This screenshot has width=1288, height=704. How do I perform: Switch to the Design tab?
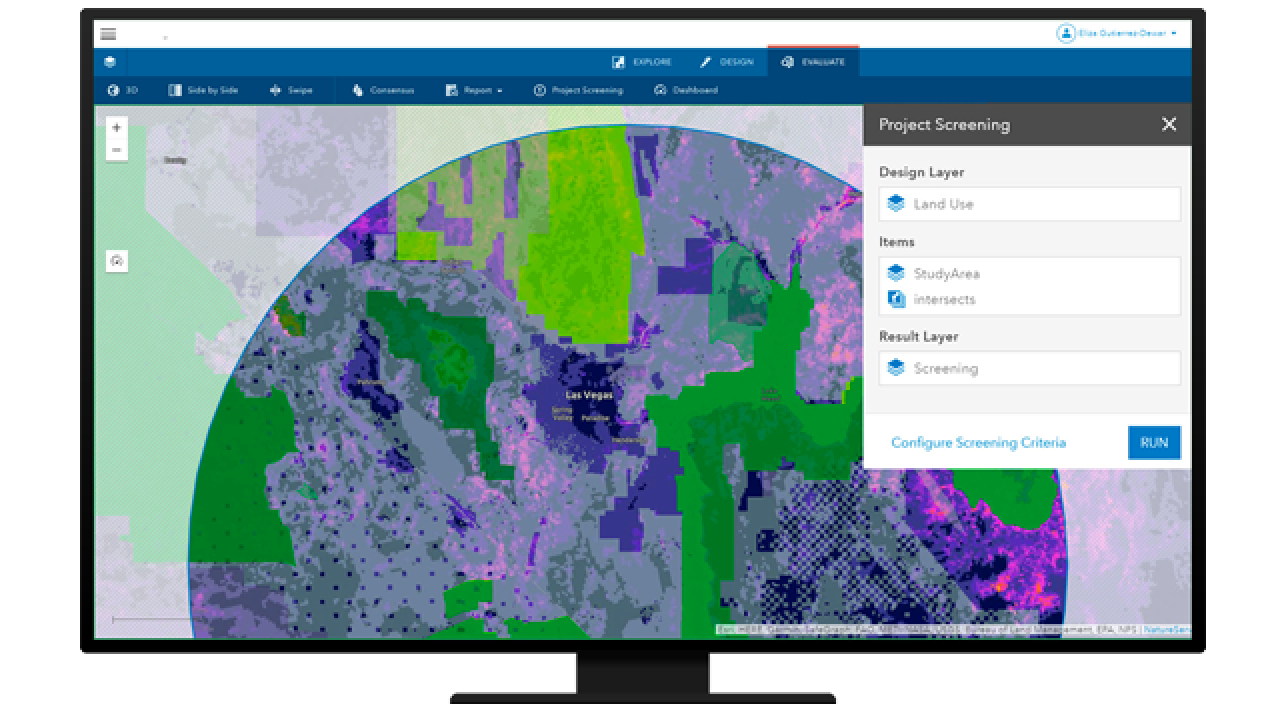point(727,62)
